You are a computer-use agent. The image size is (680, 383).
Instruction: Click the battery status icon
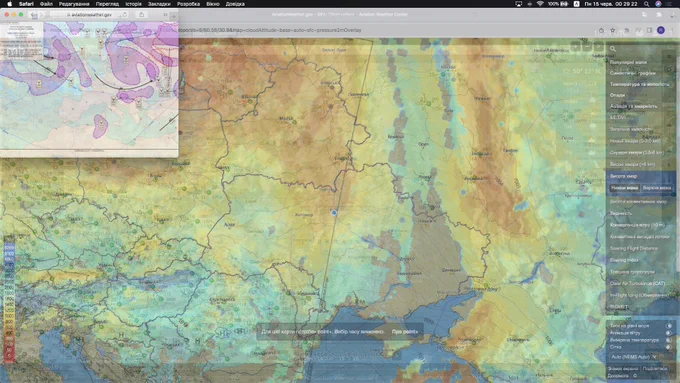(x=564, y=4)
